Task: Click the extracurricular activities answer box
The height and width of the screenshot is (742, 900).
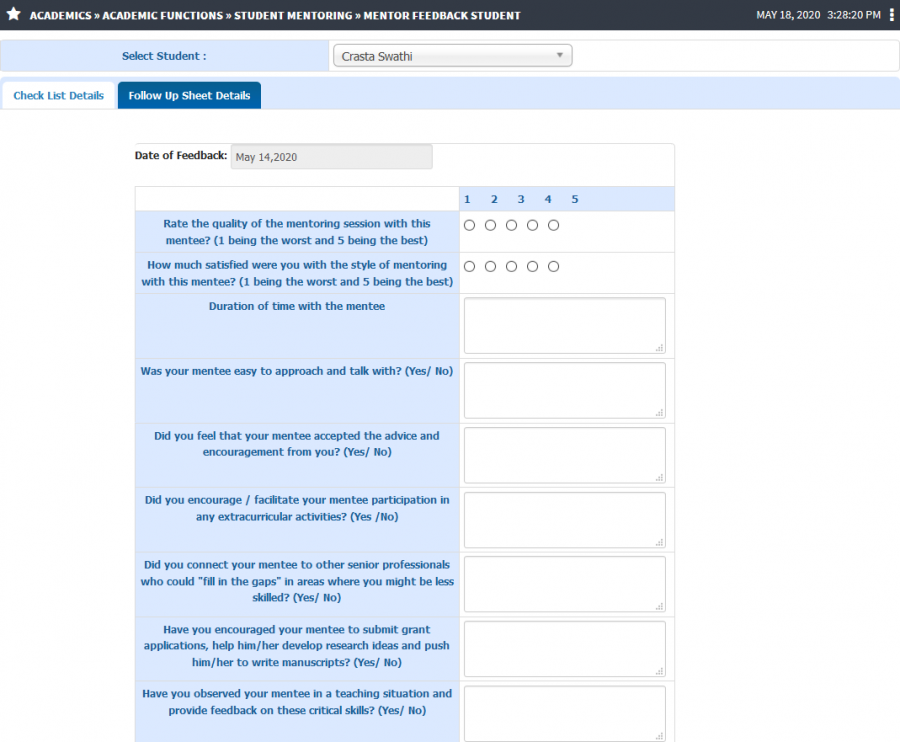Action: click(565, 520)
